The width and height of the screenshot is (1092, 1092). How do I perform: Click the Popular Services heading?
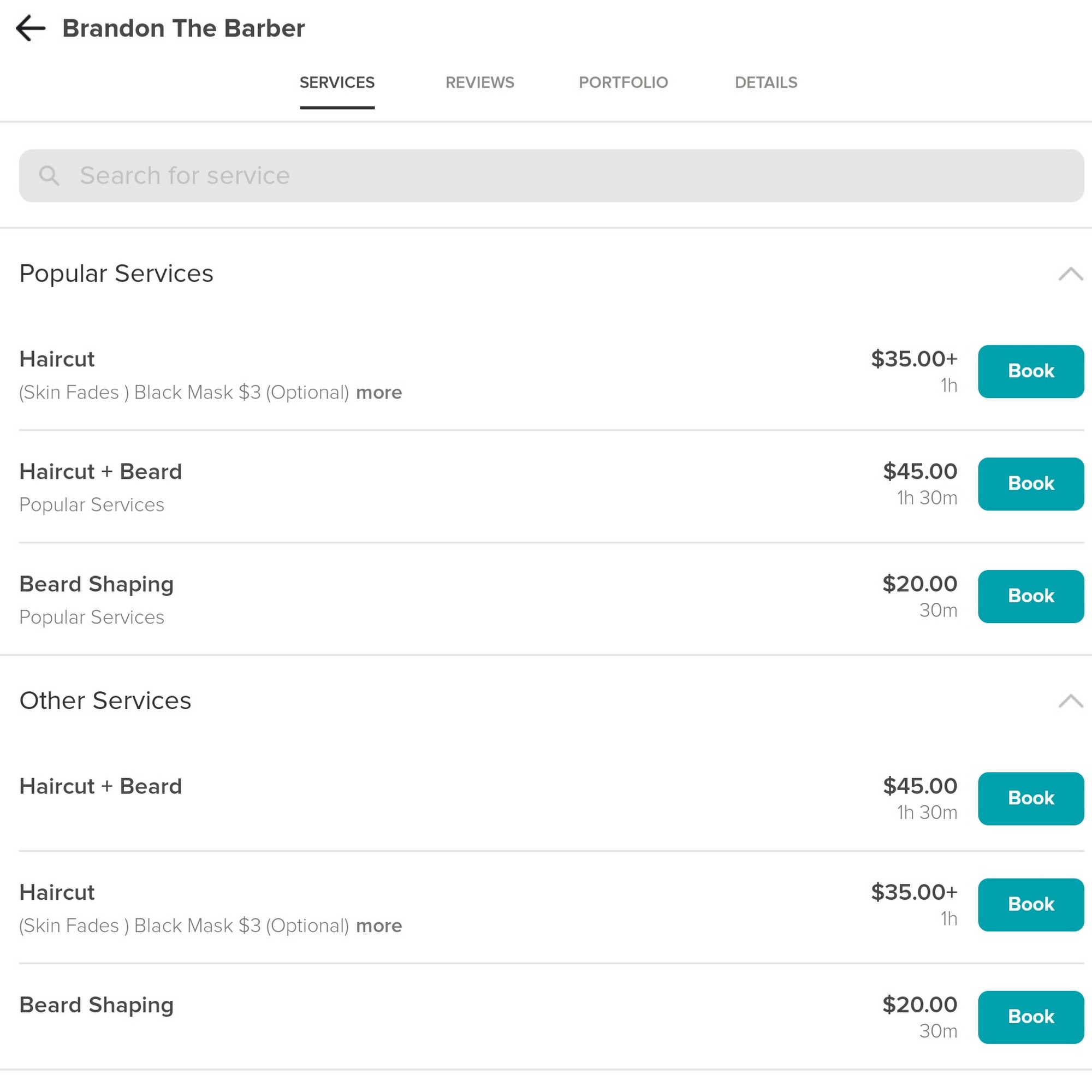[116, 274]
